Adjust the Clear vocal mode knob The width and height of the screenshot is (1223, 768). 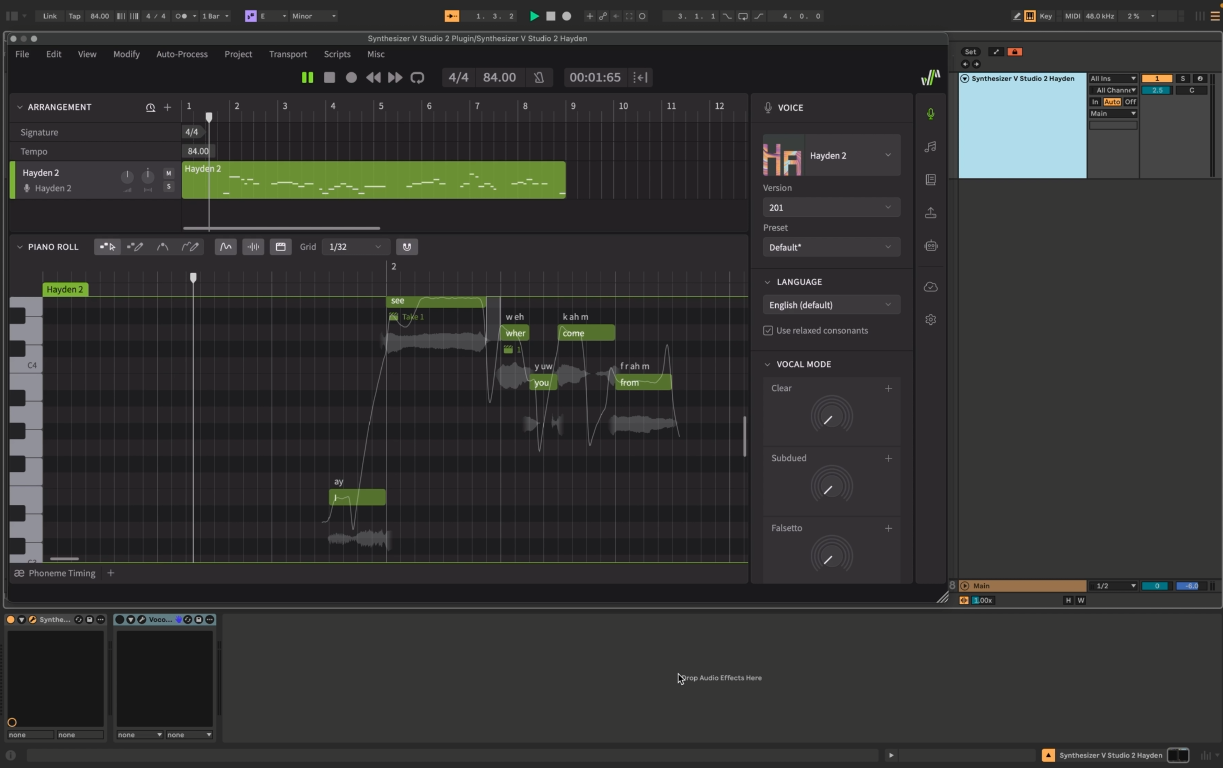coord(829,417)
